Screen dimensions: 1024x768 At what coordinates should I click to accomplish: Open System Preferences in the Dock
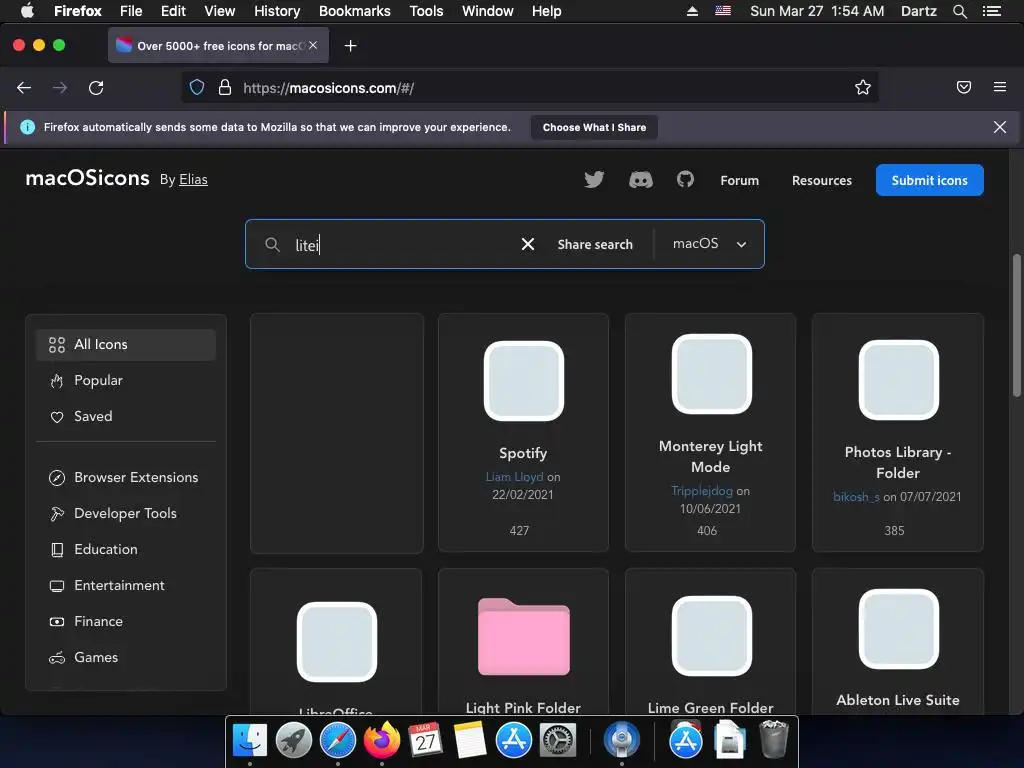click(558, 741)
